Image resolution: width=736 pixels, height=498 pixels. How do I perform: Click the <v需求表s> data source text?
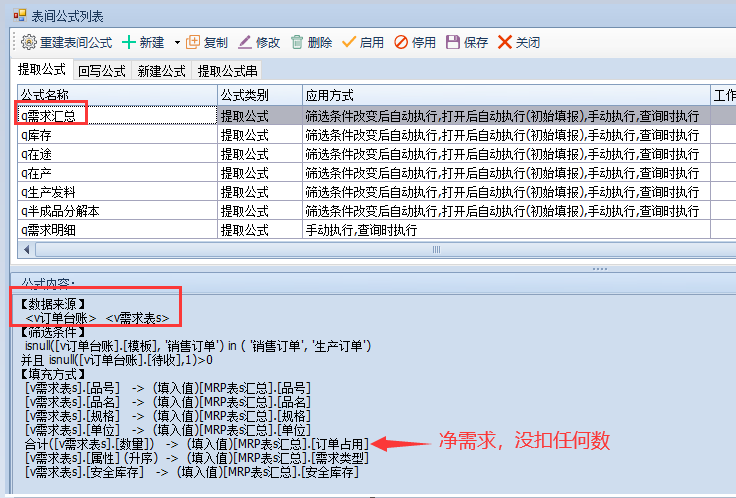pos(137,318)
